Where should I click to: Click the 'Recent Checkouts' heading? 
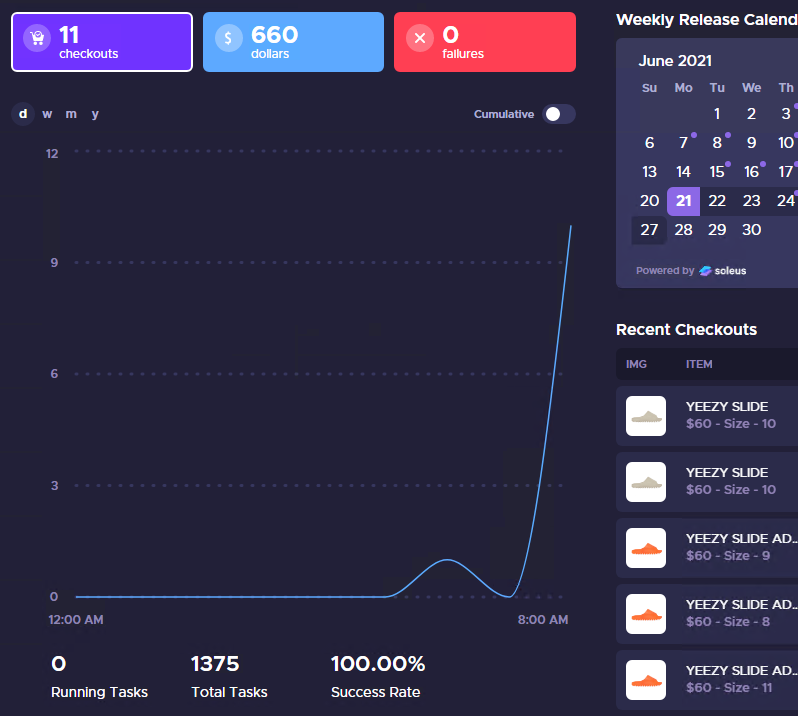click(687, 330)
